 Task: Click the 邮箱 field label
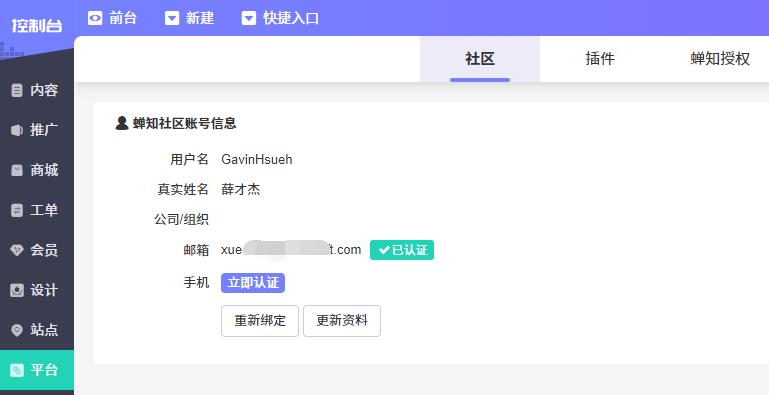(196, 250)
